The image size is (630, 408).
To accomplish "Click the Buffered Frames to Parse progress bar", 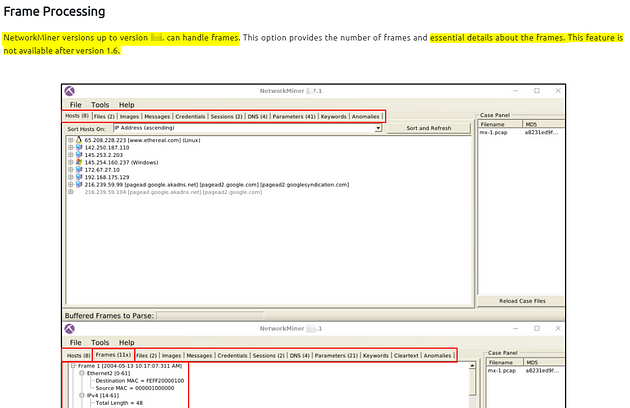I will 210,316.
